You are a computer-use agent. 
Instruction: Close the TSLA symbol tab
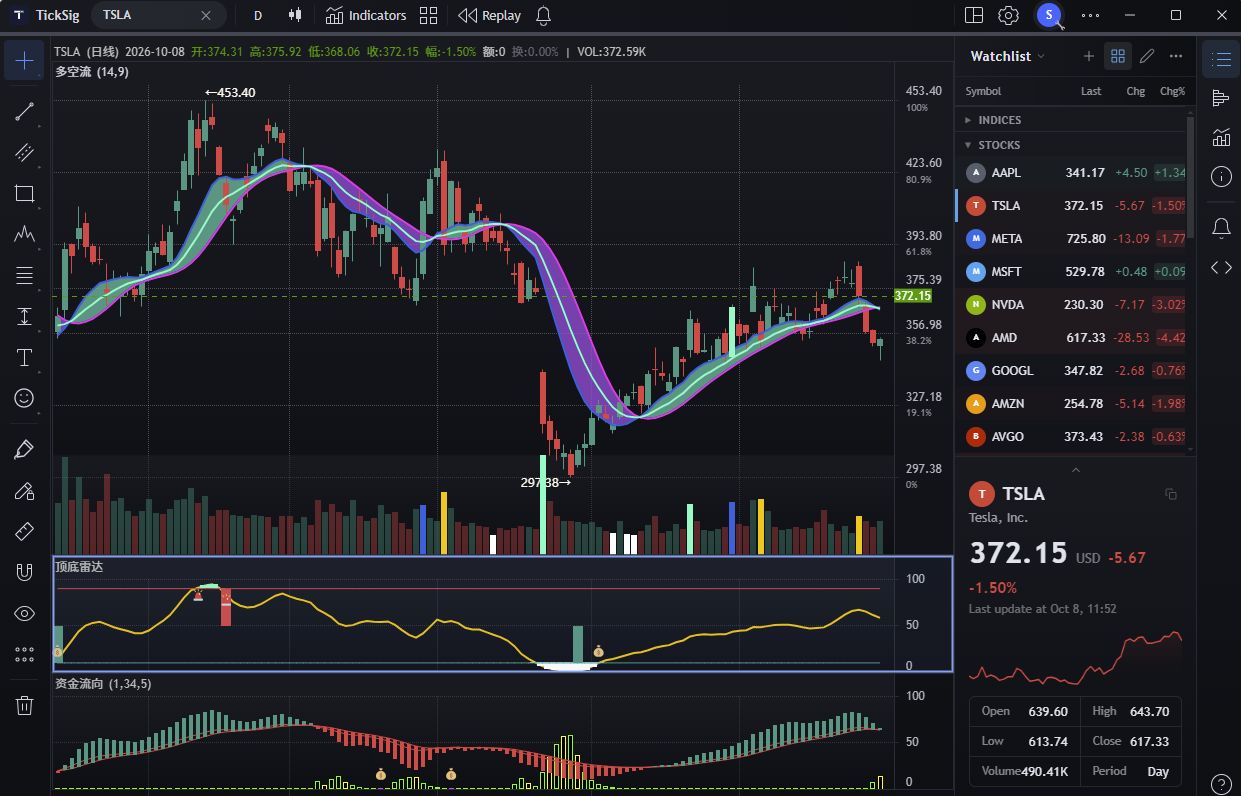click(206, 15)
